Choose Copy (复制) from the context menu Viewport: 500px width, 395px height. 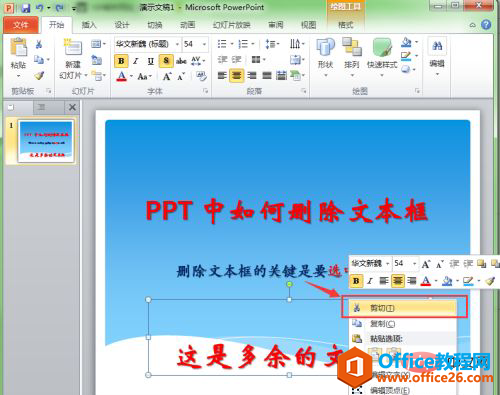(x=403, y=324)
